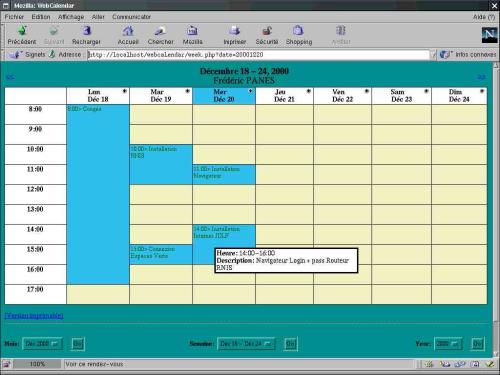Image resolution: width=500 pixels, height=375 pixels.
Task: Click the Netscape N logo icon
Action: 489,35
